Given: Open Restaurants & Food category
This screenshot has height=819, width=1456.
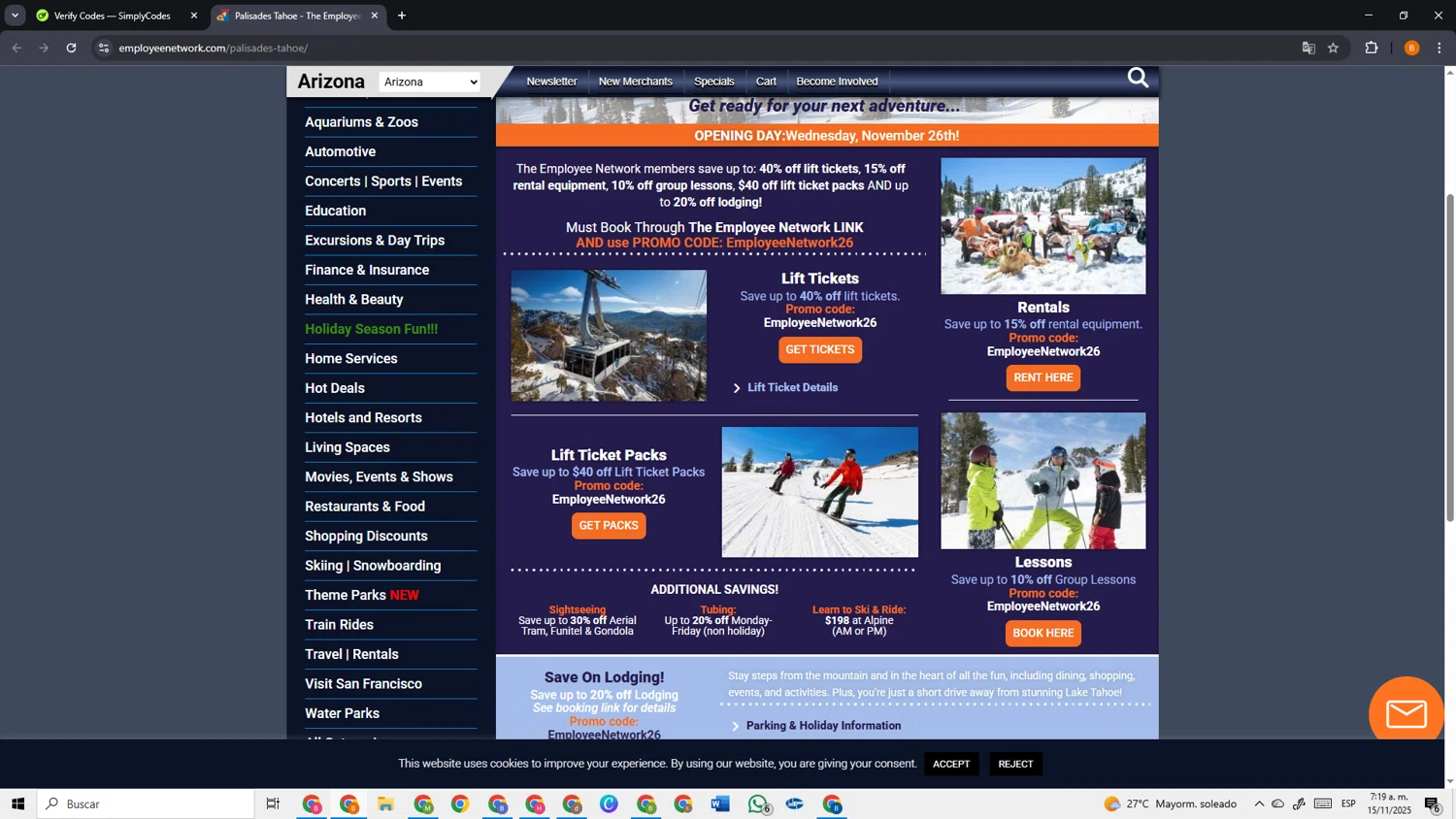Looking at the screenshot, I should [365, 507].
